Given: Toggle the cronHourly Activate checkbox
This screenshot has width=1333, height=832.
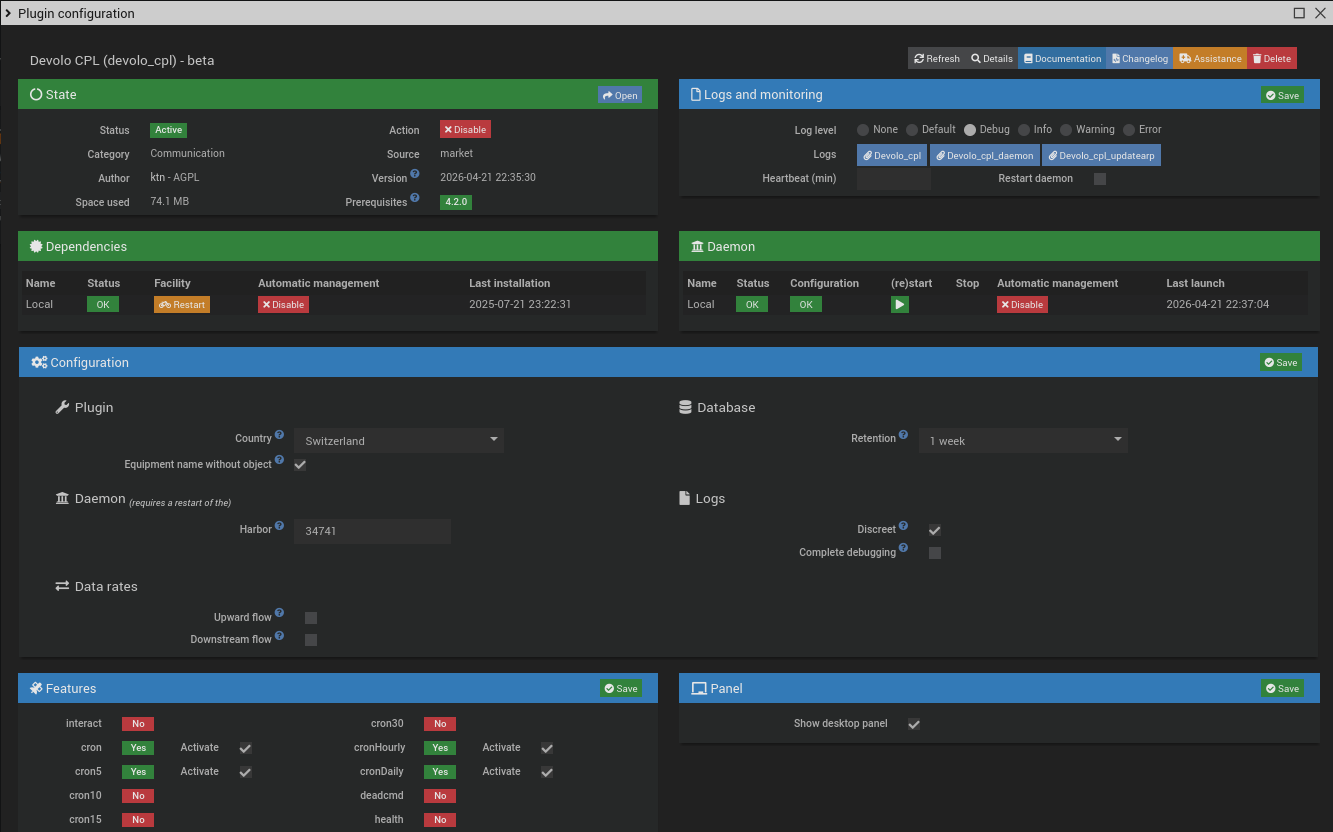Looking at the screenshot, I should pyautogui.click(x=547, y=748).
